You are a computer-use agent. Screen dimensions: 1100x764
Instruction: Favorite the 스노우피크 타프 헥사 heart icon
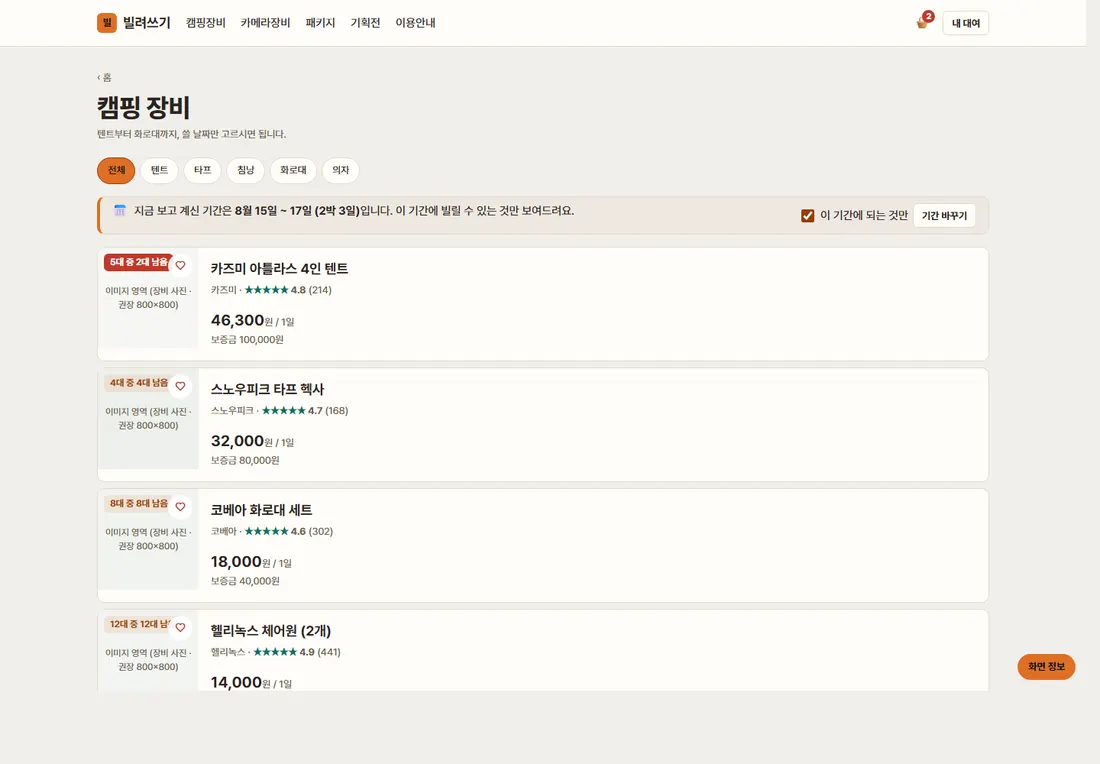180,386
